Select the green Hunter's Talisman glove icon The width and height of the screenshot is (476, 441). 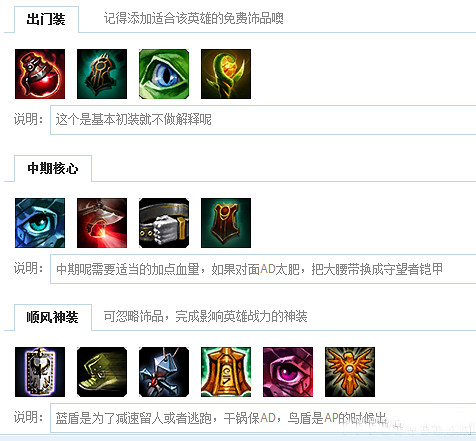pyautogui.click(x=102, y=74)
